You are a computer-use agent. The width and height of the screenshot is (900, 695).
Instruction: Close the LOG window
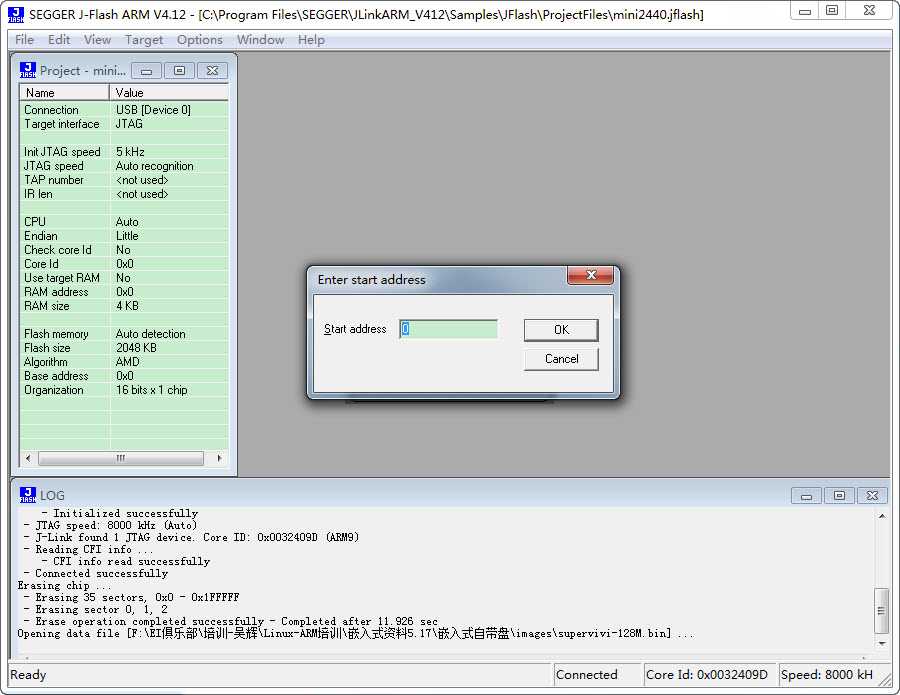872,495
